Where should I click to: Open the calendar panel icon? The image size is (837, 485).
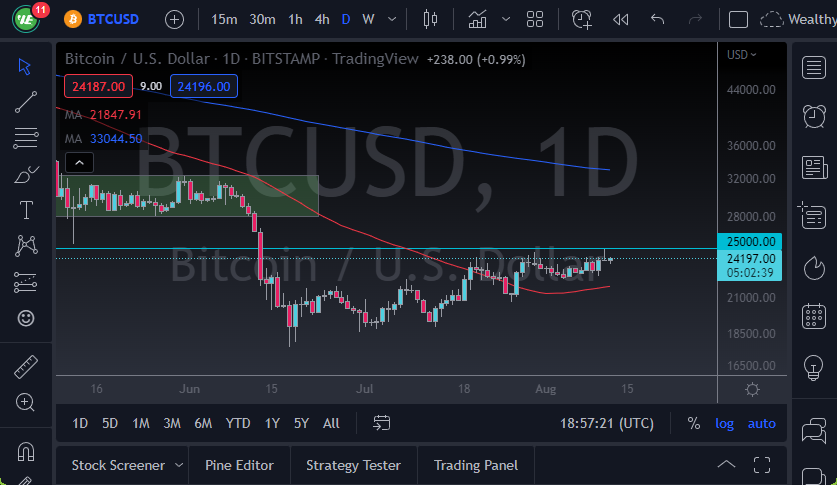(814, 318)
